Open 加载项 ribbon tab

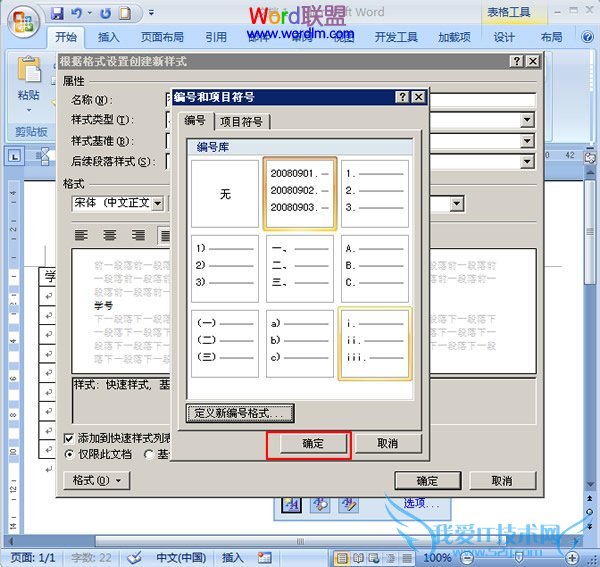pyautogui.click(x=454, y=37)
